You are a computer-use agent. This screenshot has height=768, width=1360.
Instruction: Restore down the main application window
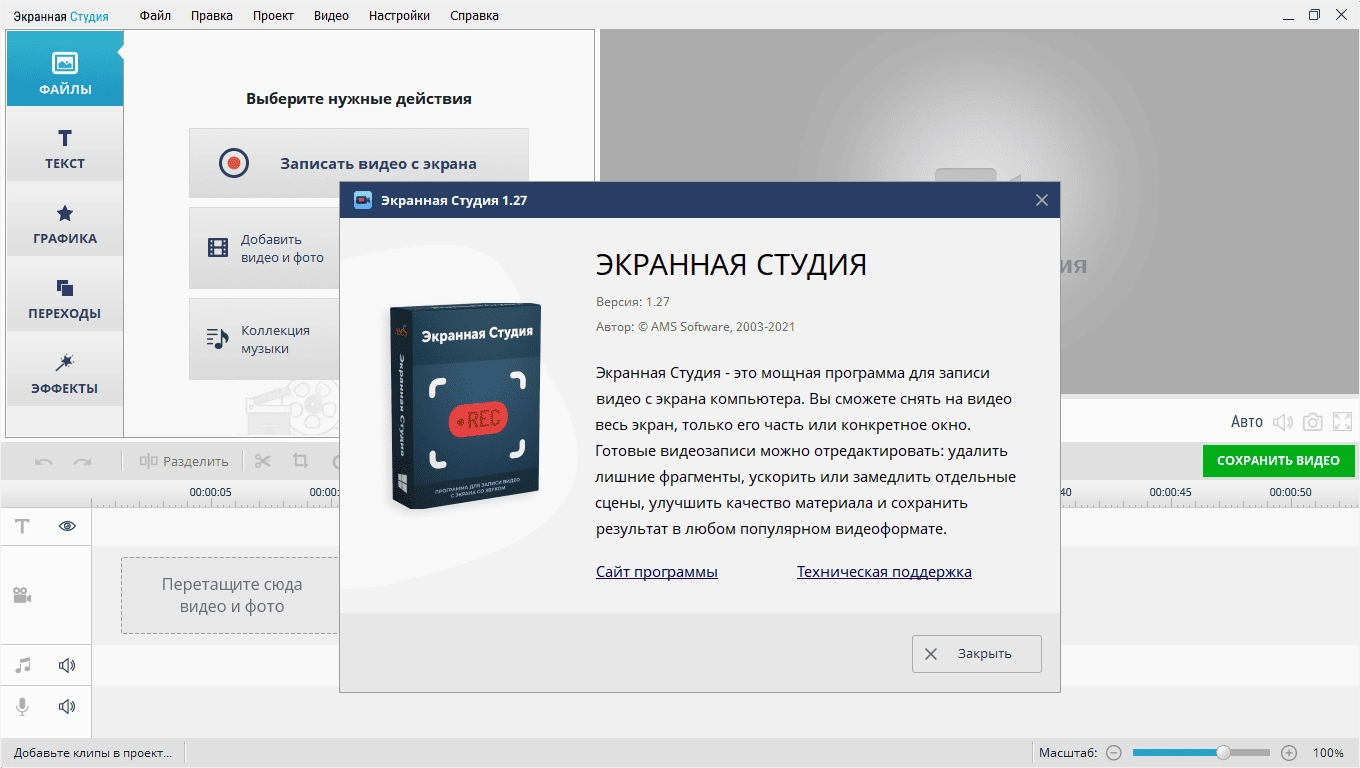point(1314,14)
